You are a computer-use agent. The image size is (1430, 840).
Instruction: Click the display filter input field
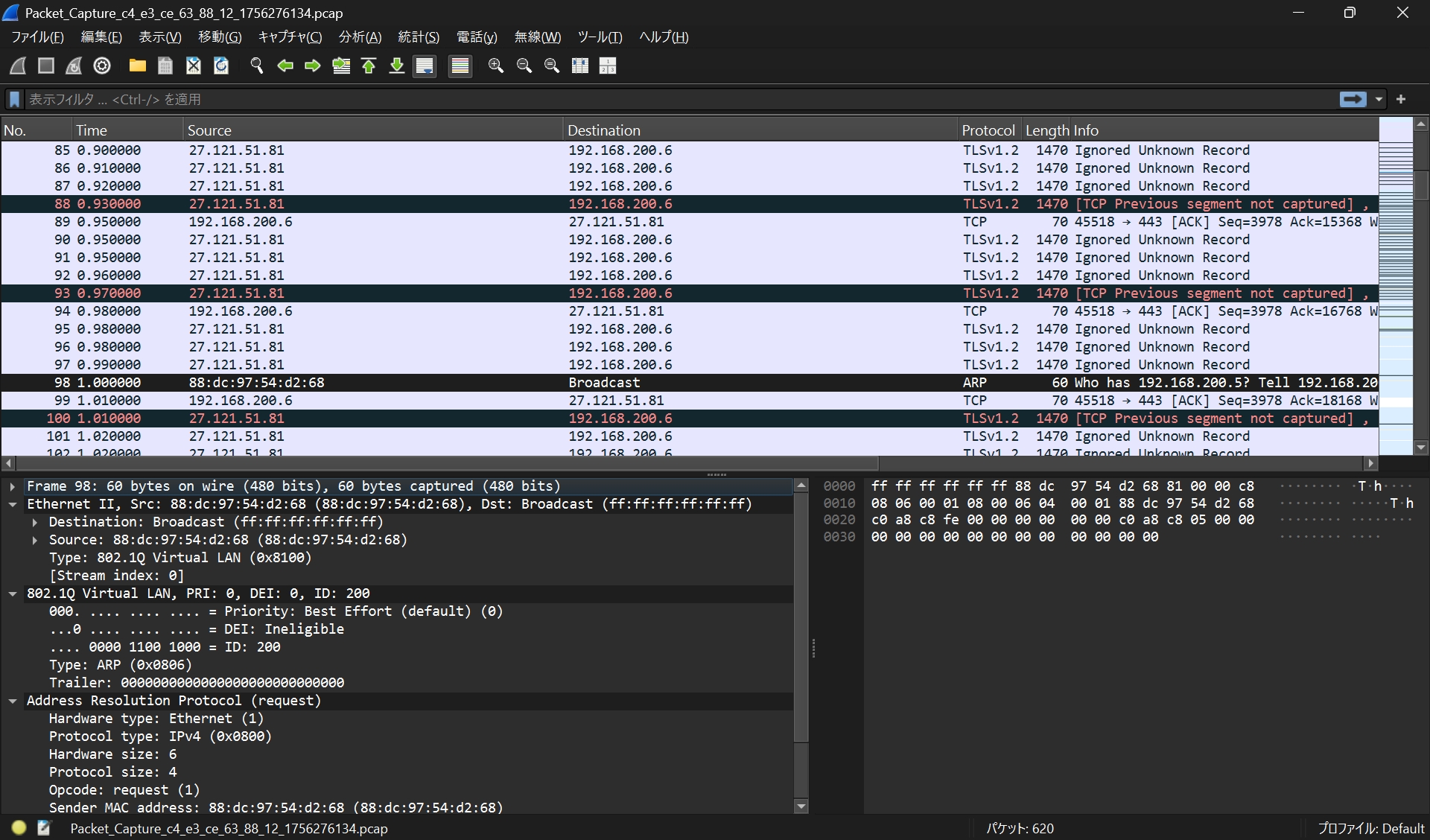coord(670,99)
